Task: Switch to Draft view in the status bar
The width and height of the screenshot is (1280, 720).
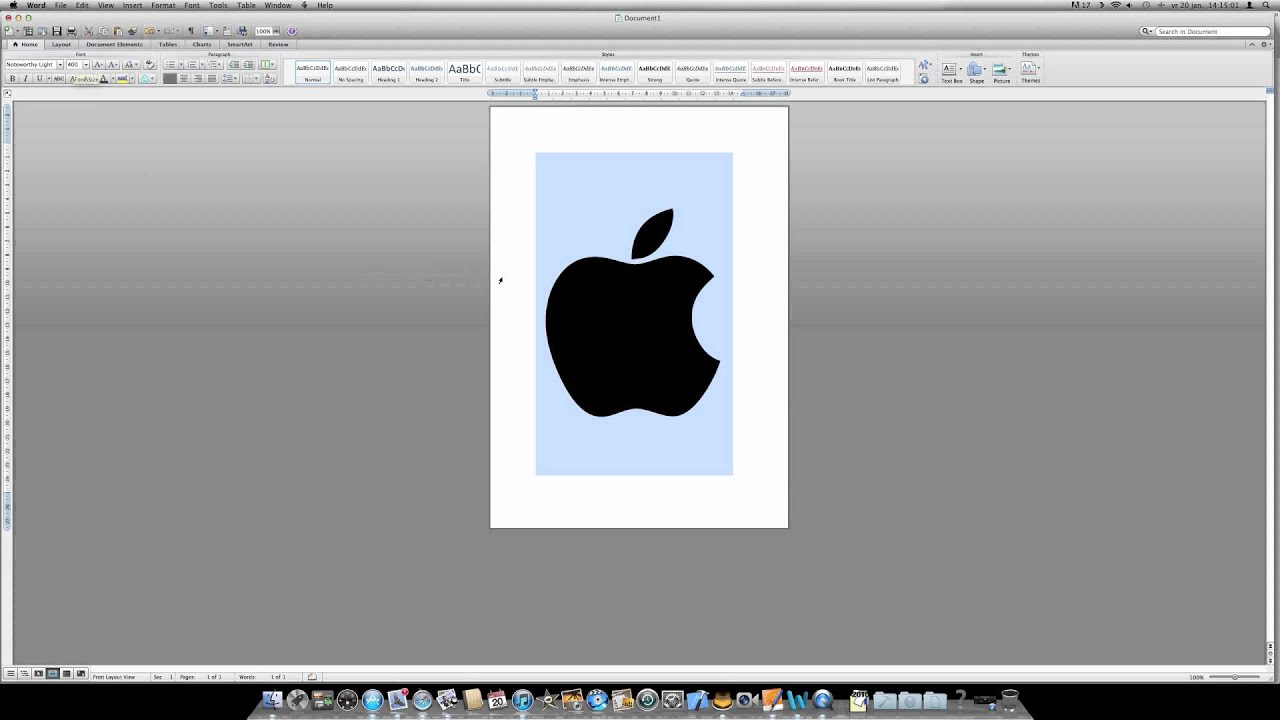Action: pyautogui.click(x=10, y=673)
